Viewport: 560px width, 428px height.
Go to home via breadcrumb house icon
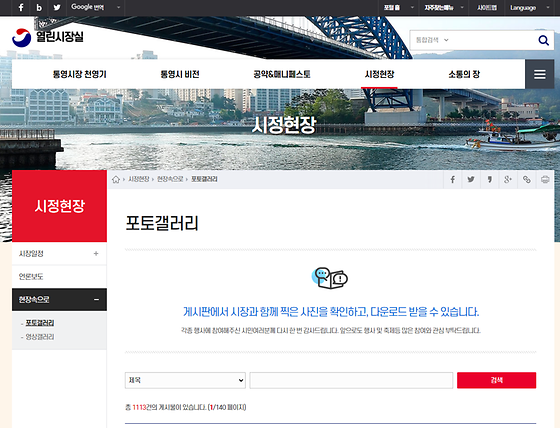[x=116, y=179]
